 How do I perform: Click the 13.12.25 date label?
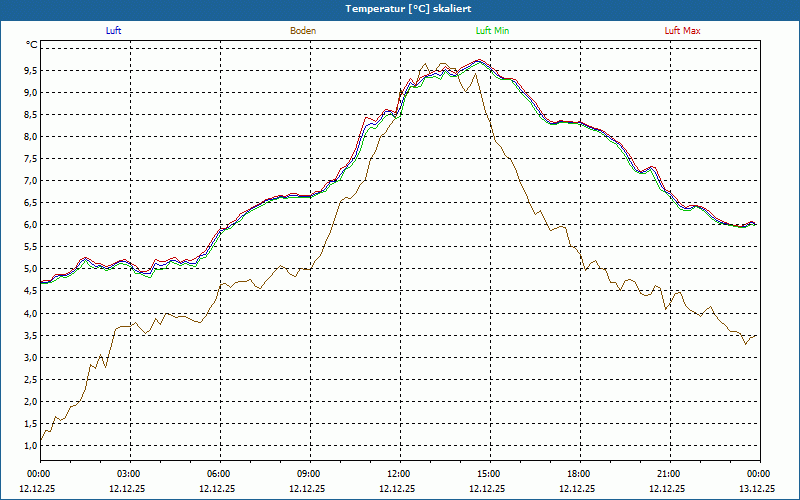pyautogui.click(x=757, y=488)
